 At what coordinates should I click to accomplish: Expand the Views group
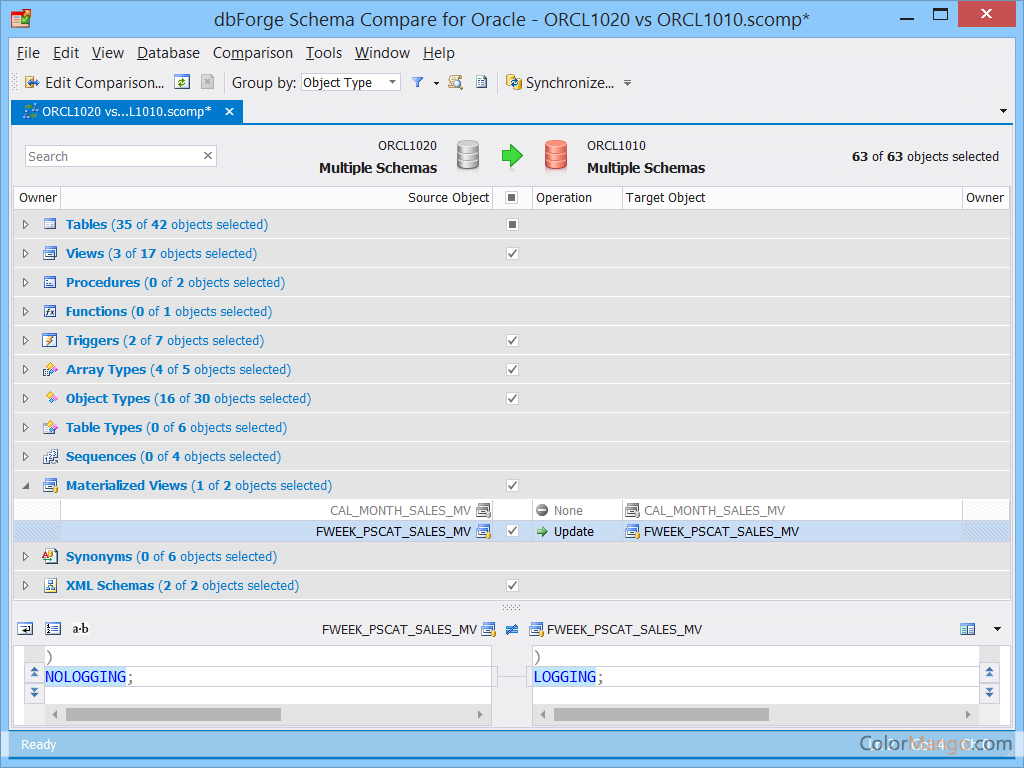pyautogui.click(x=25, y=253)
